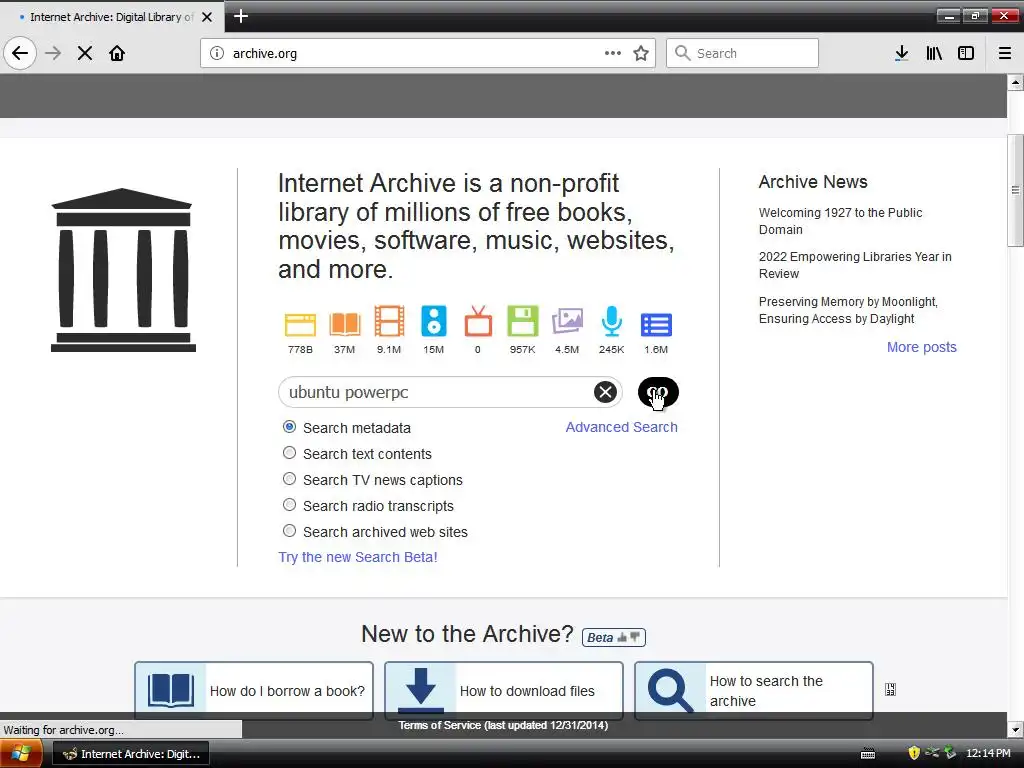Open Welcoming 1927 to the Public Domain post
Screen dimensions: 1024x768
pos(840,221)
